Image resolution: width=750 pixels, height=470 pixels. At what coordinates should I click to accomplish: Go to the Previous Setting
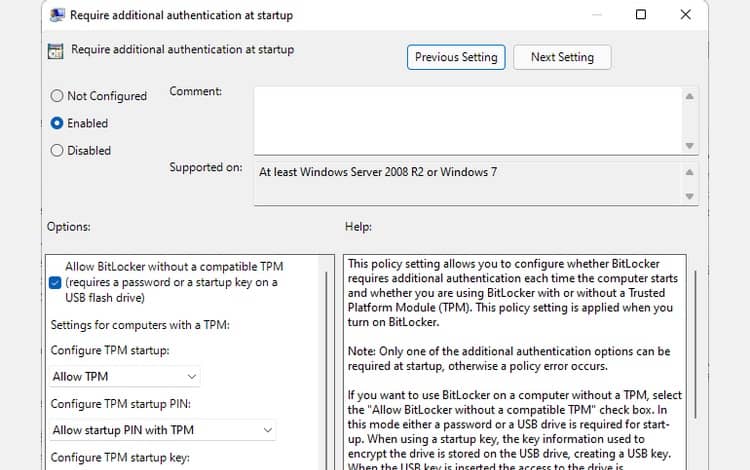pyautogui.click(x=456, y=57)
